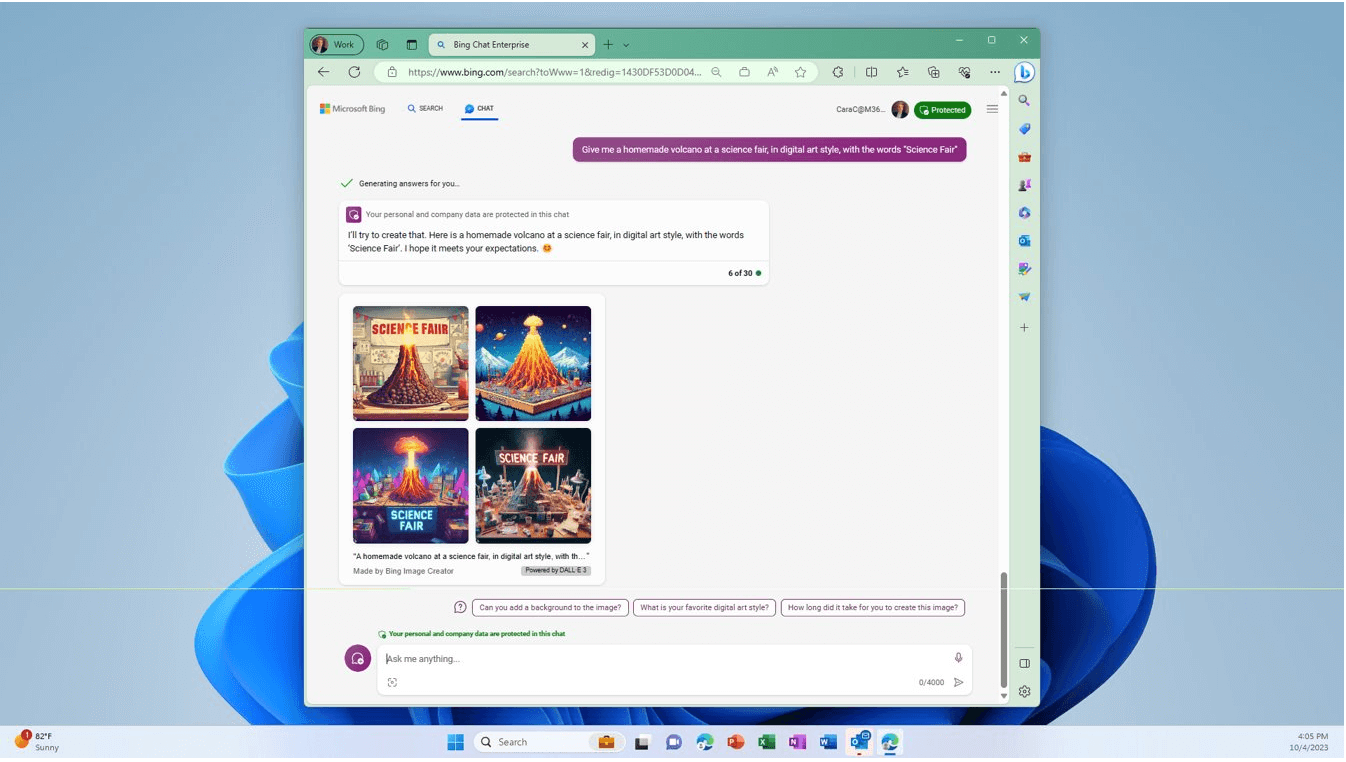Open the weather widget showing 82°F Sunny
This screenshot has height=762, width=1346.
37,741
